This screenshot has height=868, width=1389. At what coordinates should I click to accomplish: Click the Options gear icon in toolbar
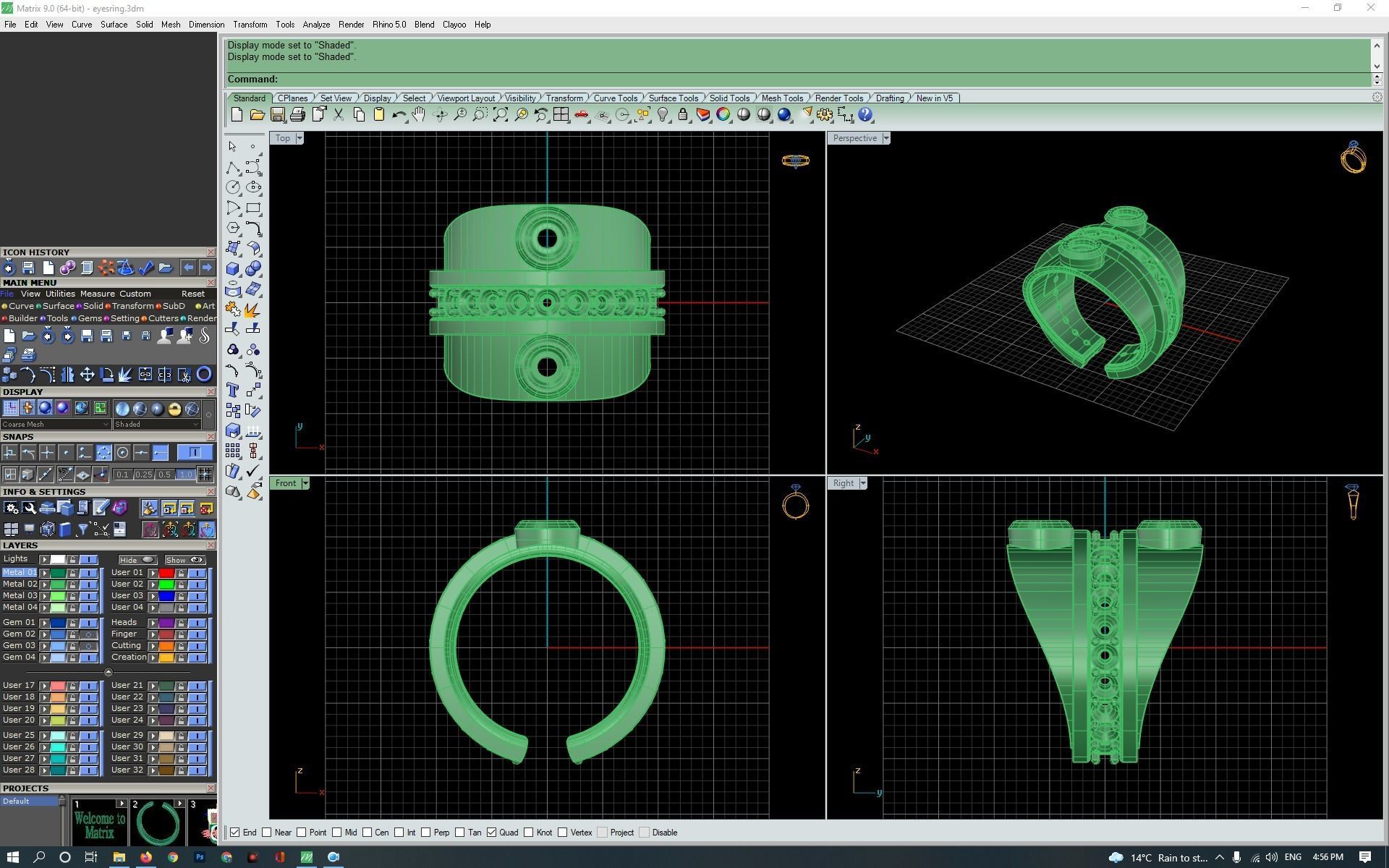click(825, 115)
